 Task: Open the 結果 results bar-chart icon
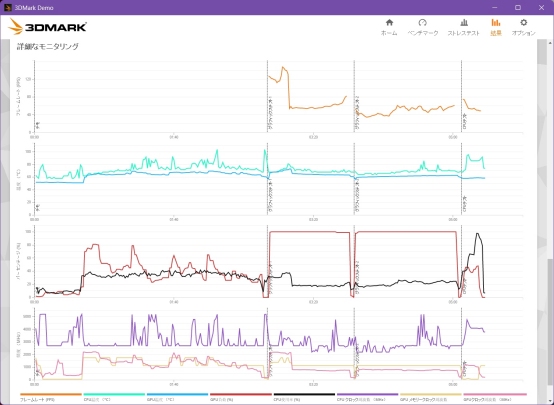point(496,23)
